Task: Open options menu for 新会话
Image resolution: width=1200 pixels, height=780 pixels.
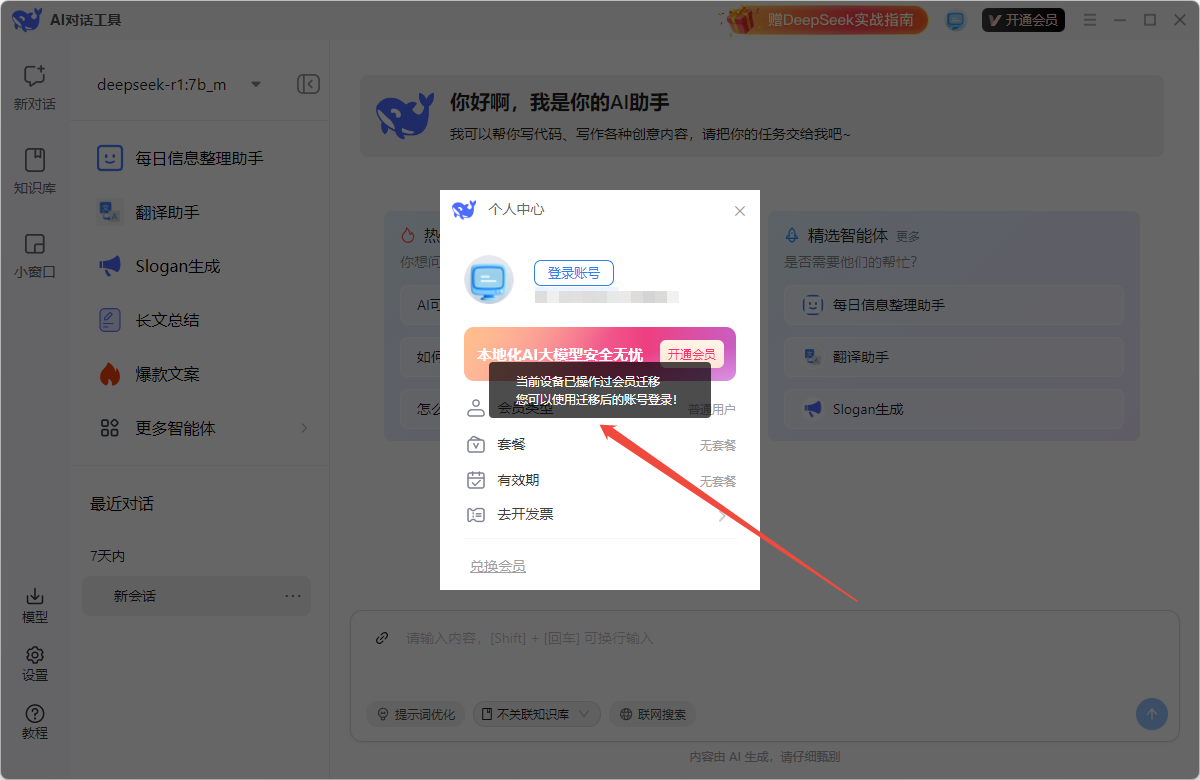Action: [x=292, y=595]
